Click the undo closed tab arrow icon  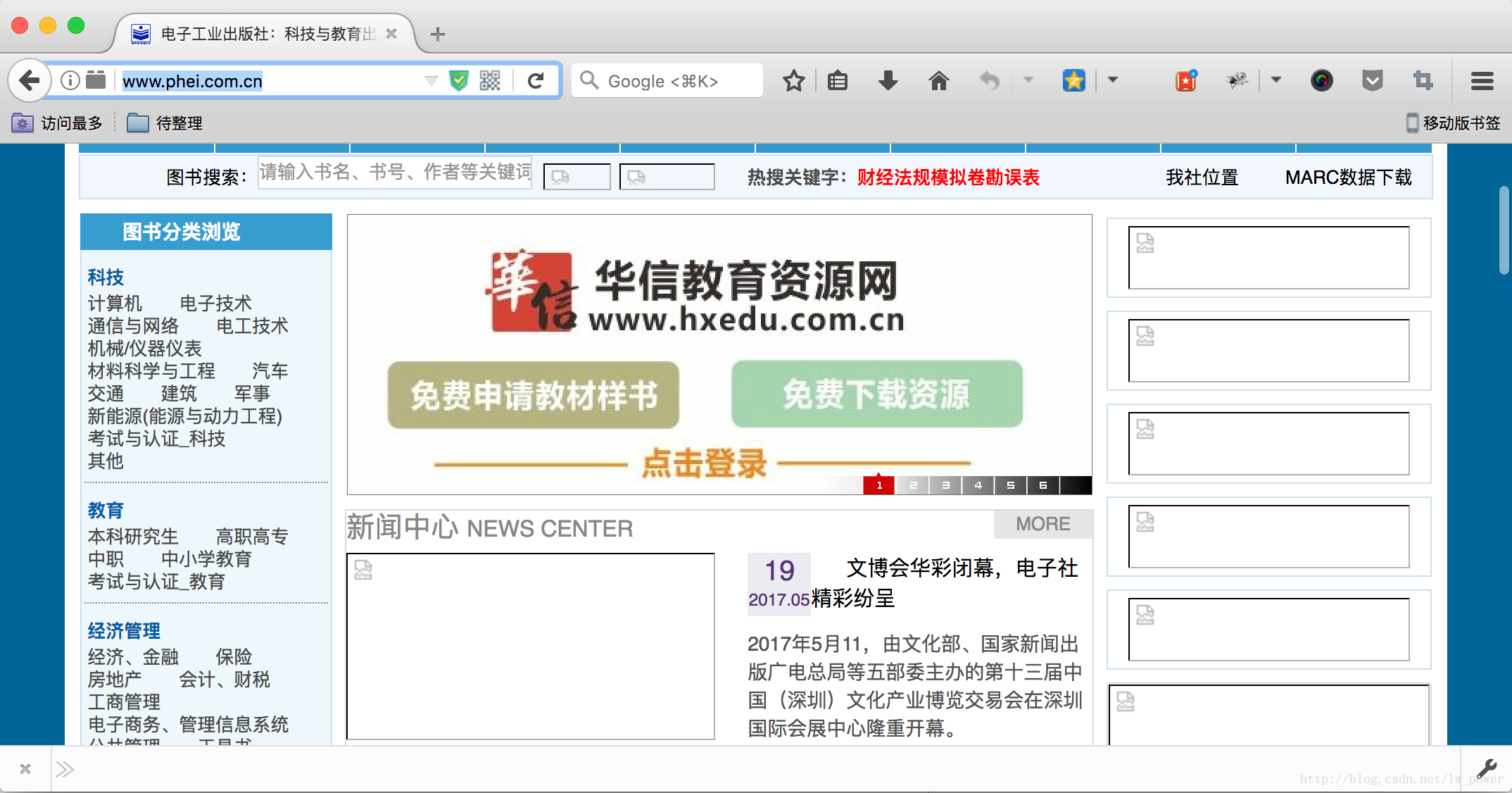tap(990, 80)
